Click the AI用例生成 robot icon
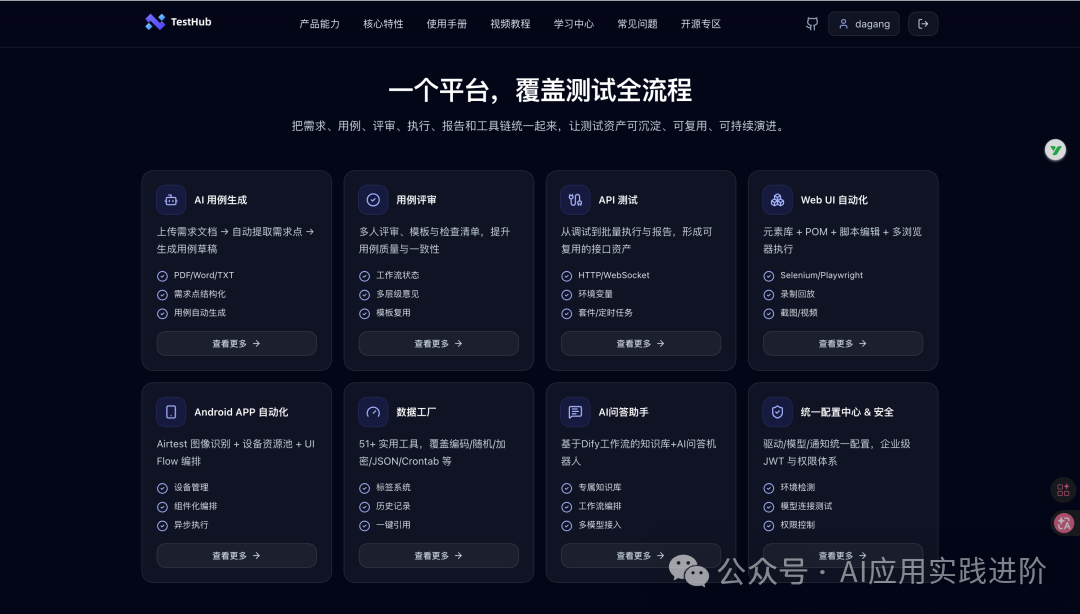Image resolution: width=1080 pixels, height=614 pixels. click(171, 200)
